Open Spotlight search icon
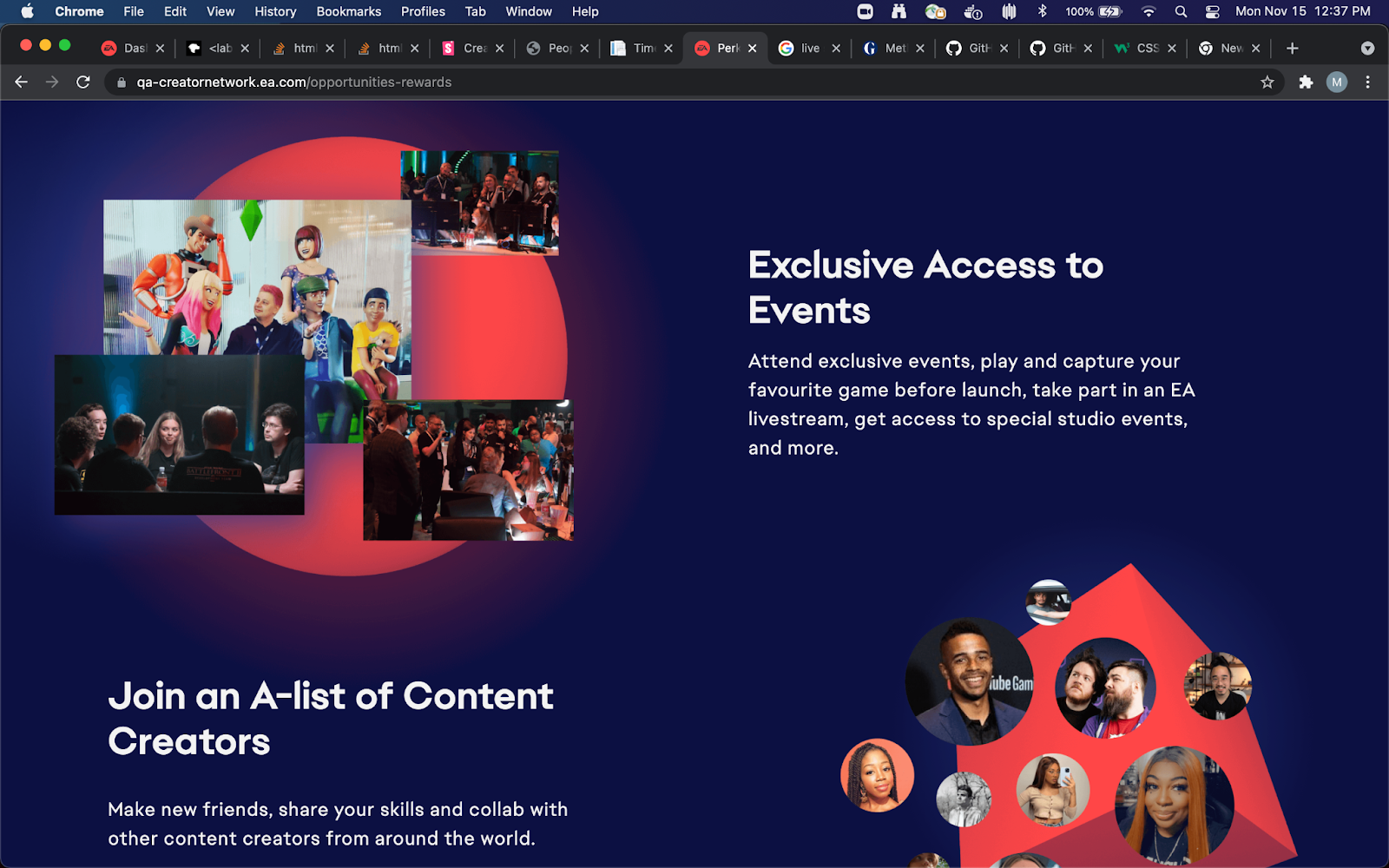 [x=1181, y=11]
